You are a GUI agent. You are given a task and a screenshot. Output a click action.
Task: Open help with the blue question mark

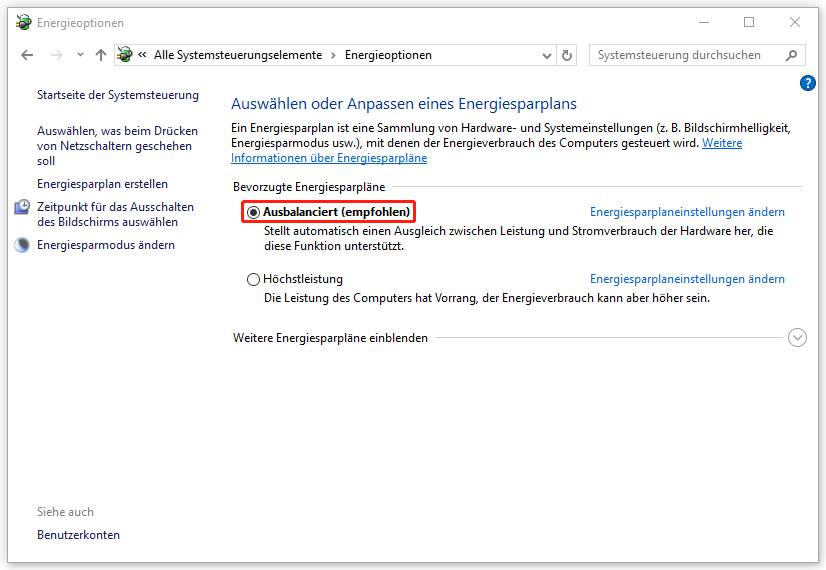[x=807, y=83]
